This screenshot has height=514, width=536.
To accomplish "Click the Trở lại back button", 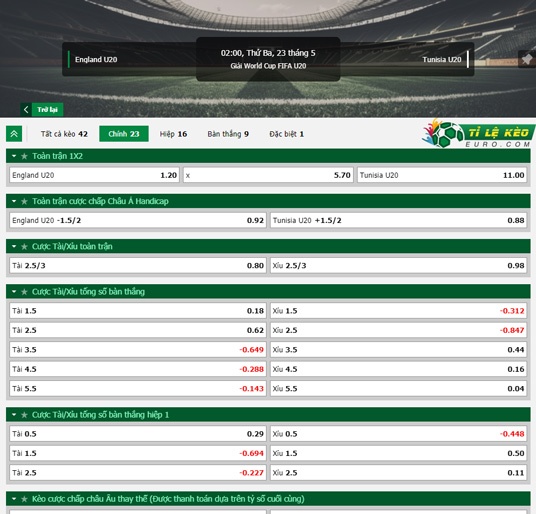I will pyautogui.click(x=42, y=109).
